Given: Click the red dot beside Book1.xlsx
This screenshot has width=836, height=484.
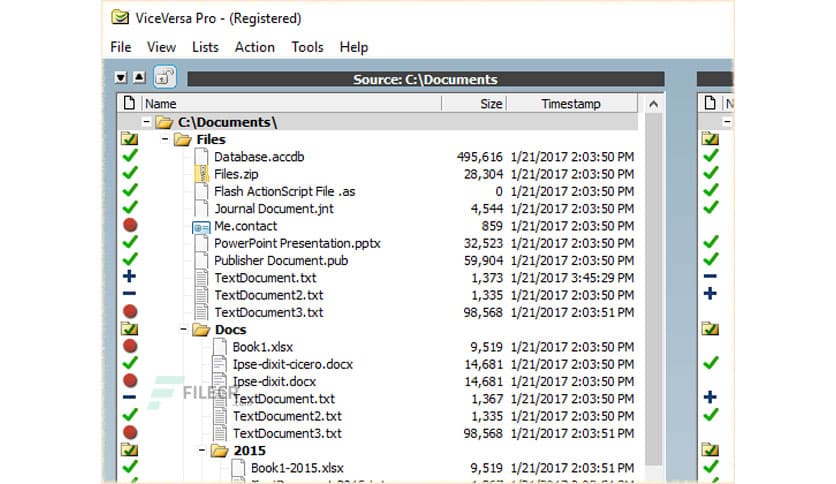Looking at the screenshot, I should (130, 346).
